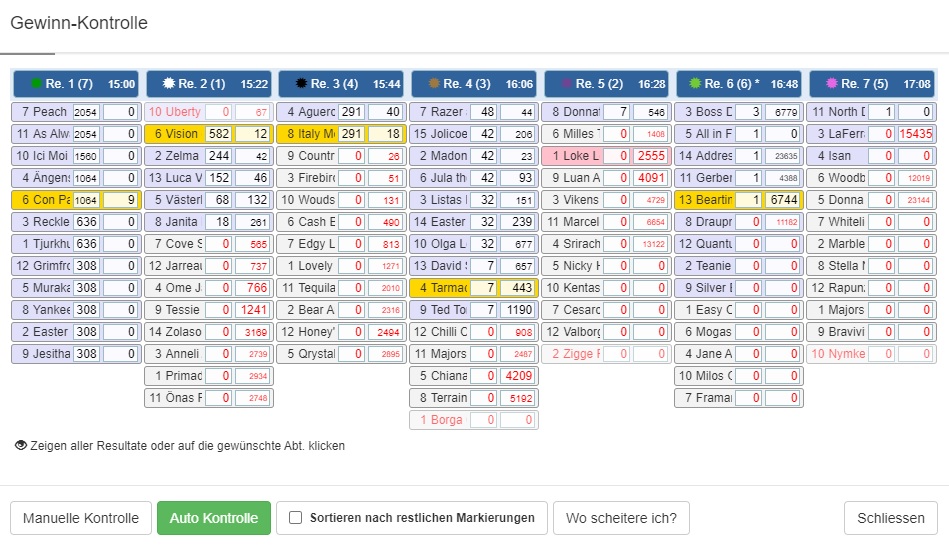Select 12 Grimfrc in race 1
Screen dimensions: 949x547
[x=76, y=266]
